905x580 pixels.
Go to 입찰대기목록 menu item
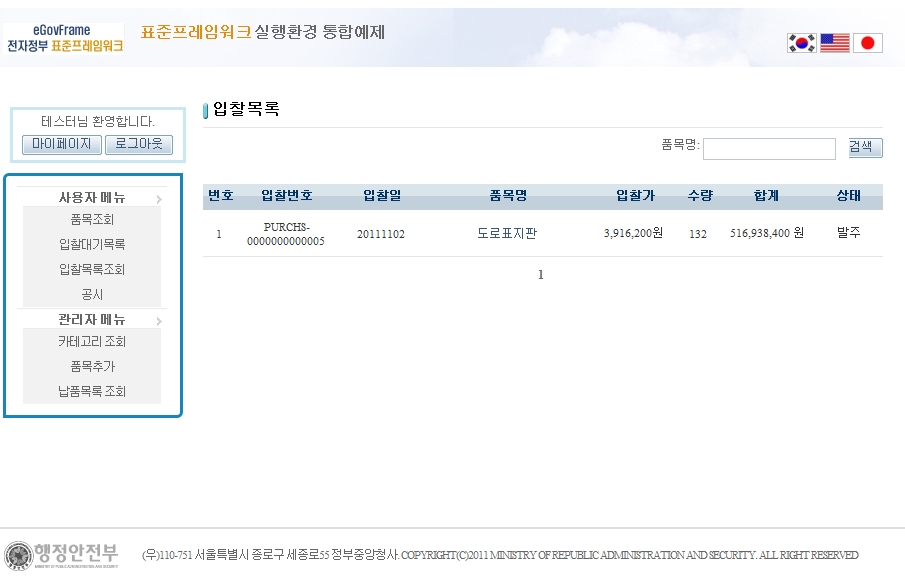point(92,245)
